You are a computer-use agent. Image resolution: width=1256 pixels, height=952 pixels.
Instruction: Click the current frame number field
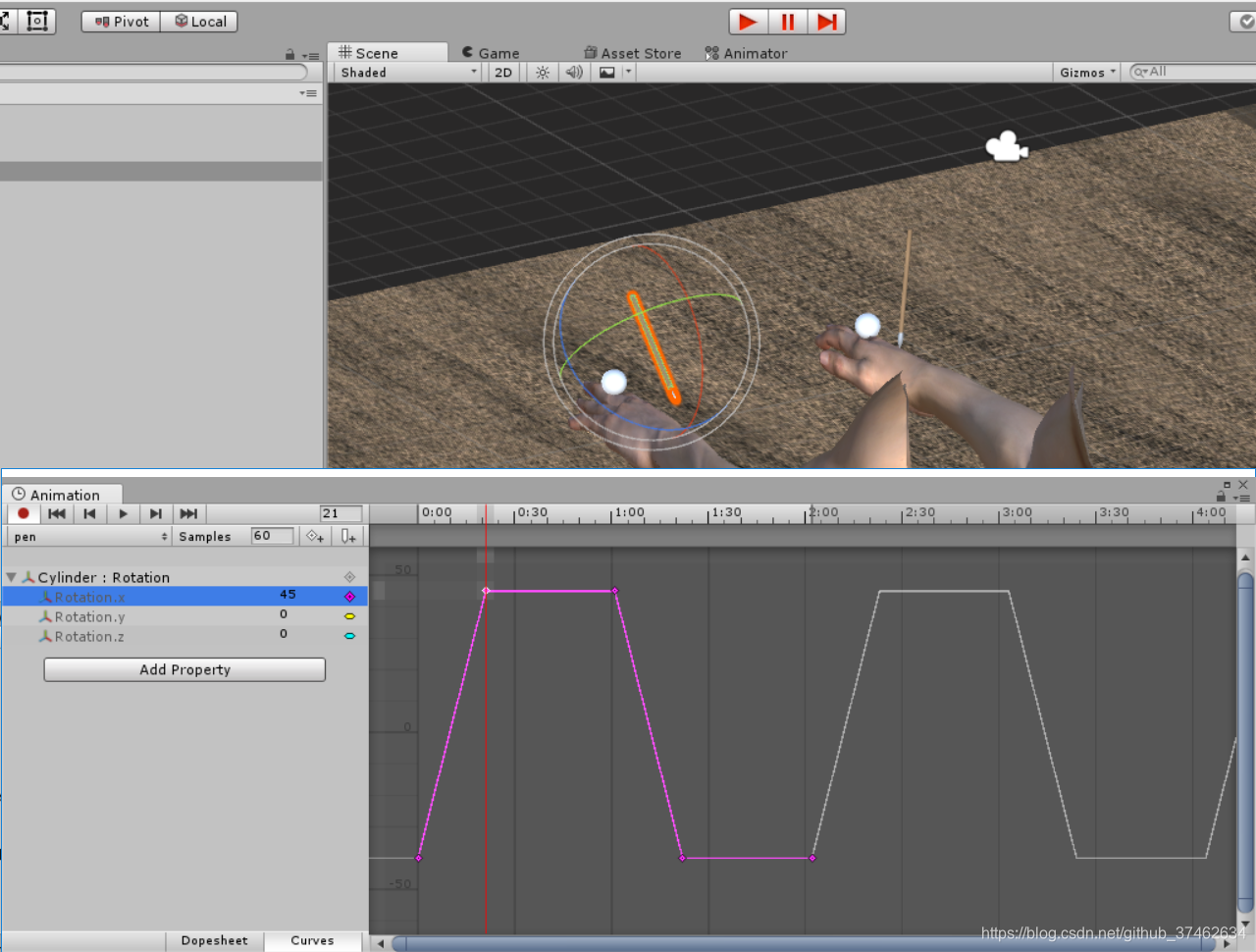[340, 513]
